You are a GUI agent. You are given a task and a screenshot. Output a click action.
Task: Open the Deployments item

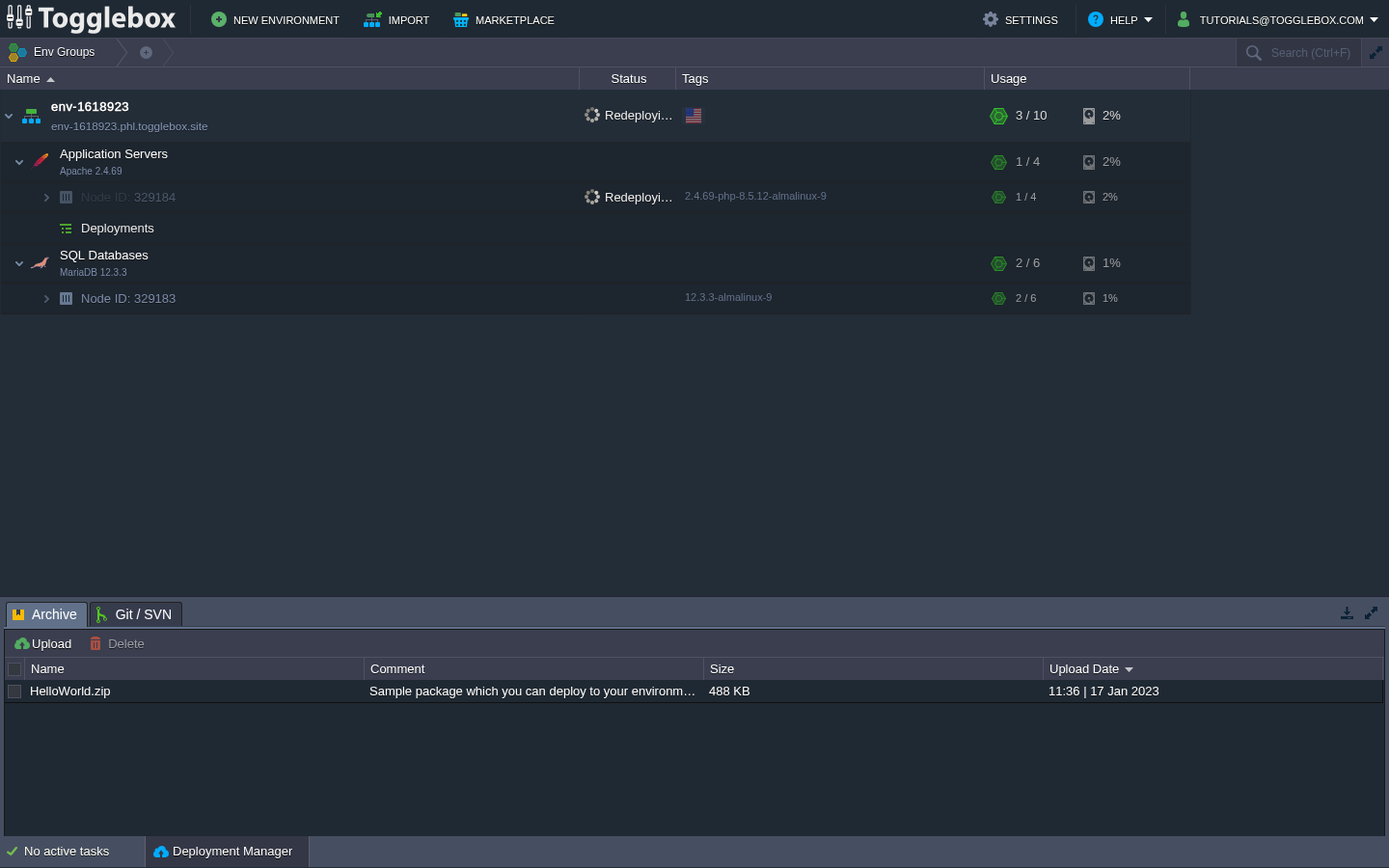pyautogui.click(x=118, y=229)
